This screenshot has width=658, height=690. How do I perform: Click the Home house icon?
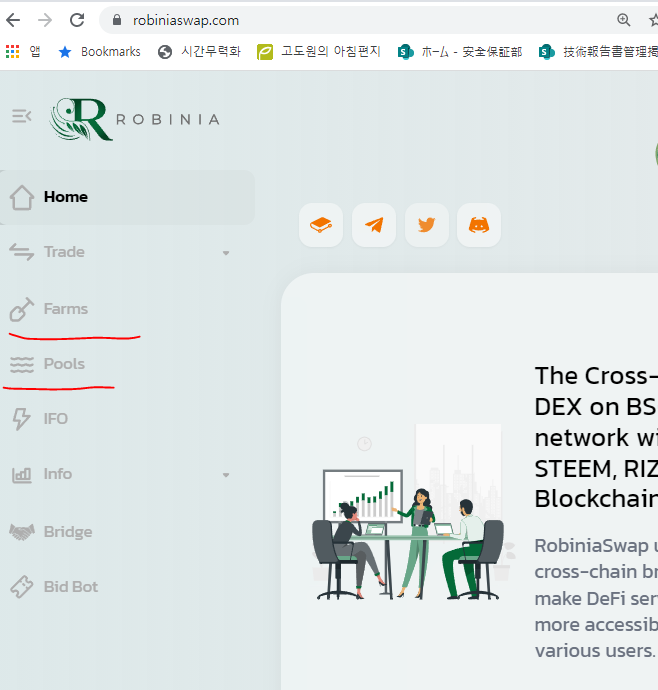click(x=22, y=198)
